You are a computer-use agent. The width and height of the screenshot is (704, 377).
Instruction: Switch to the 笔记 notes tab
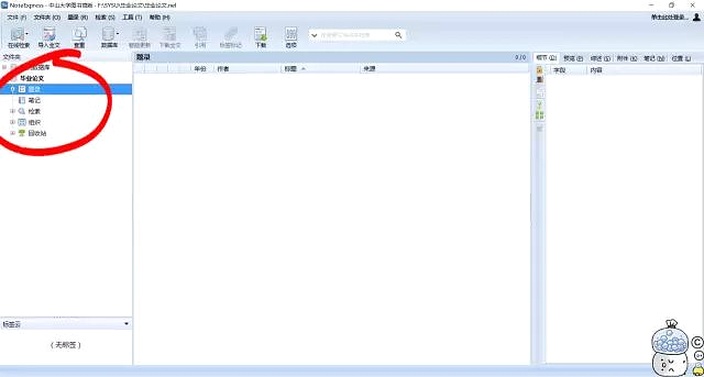pos(655,58)
